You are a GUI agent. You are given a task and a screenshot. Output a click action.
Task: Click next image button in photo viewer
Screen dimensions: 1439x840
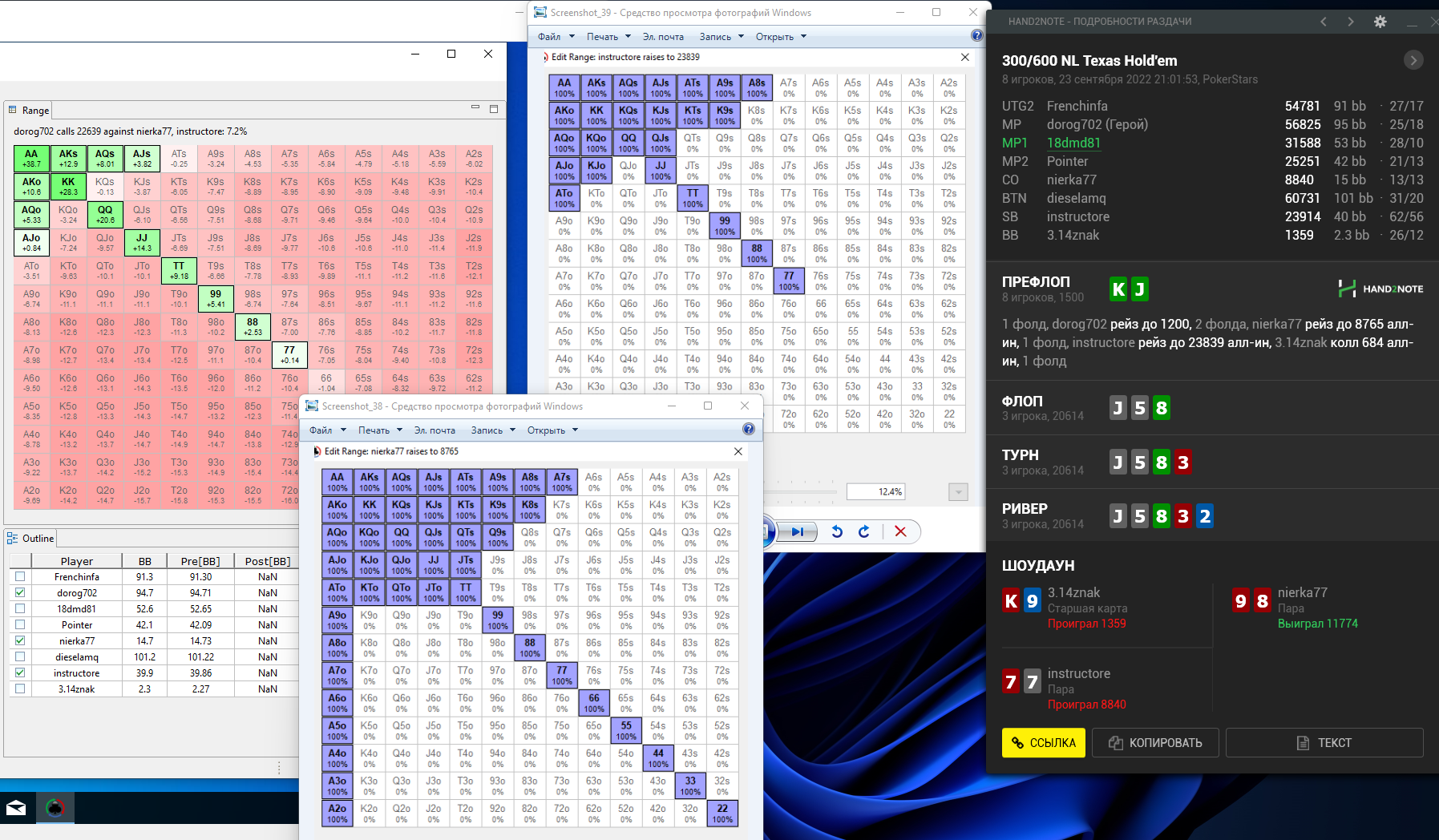pyautogui.click(x=798, y=531)
